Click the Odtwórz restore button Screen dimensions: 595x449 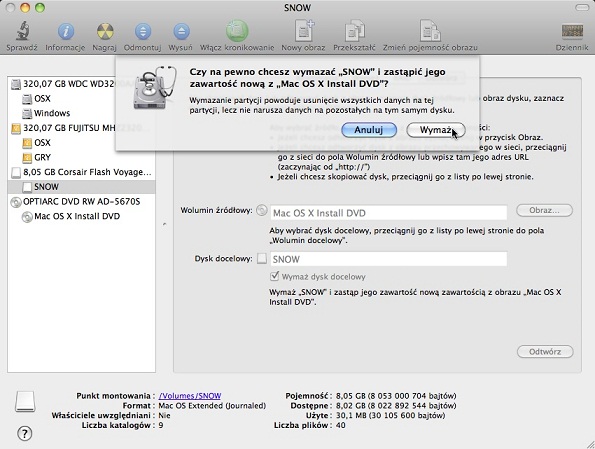(545, 351)
